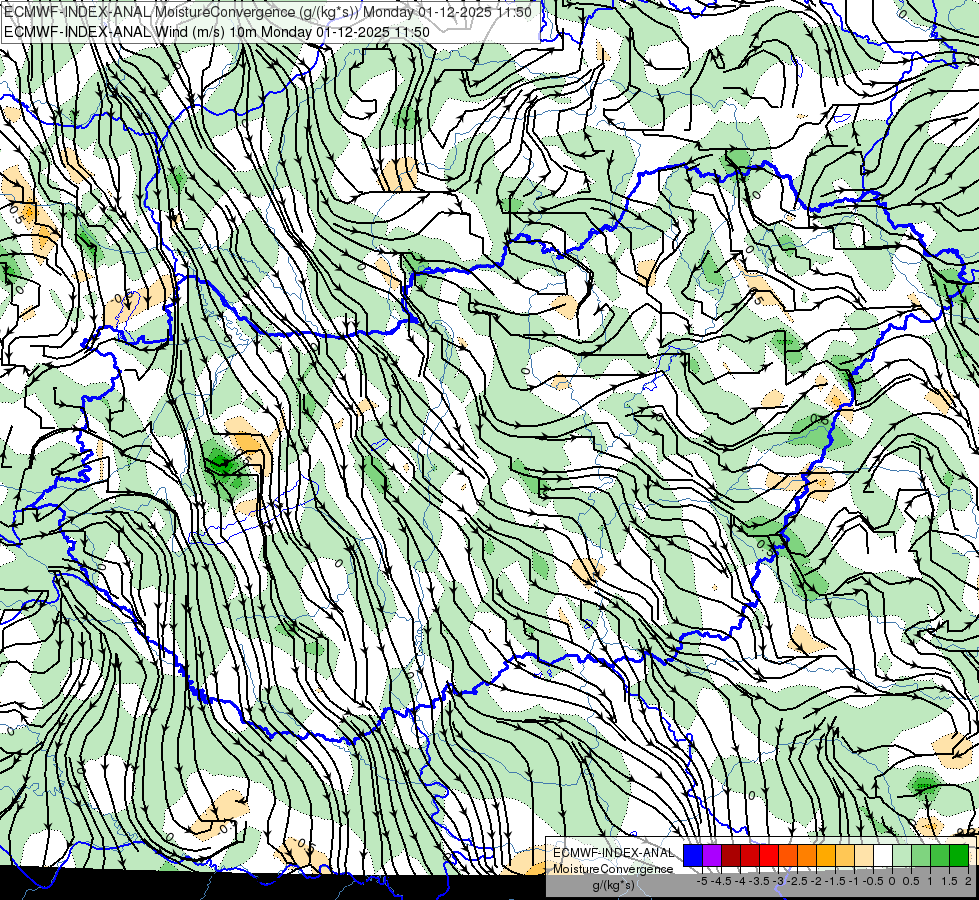Click the purple legend swatch

click(x=712, y=856)
